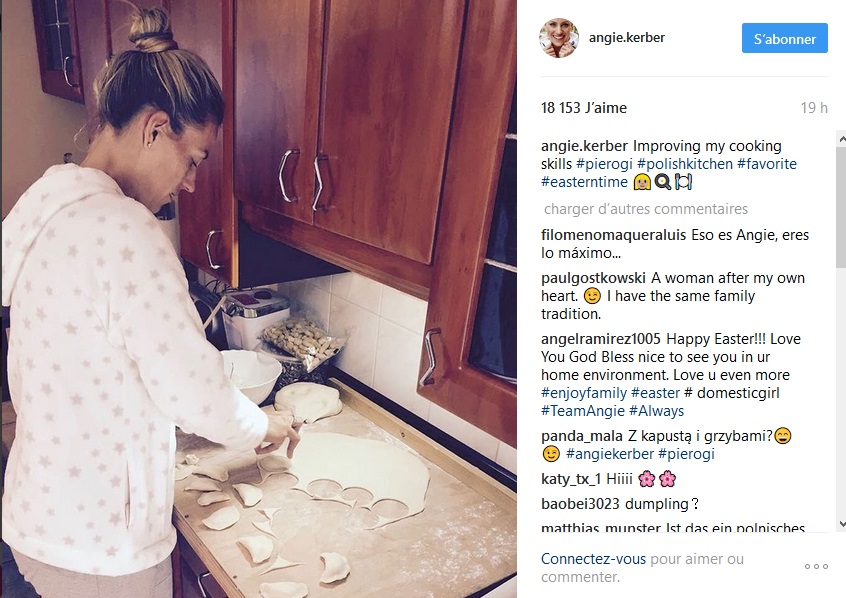Click the scrollbar down arrow in comments
The image size is (846, 598).
841,524
